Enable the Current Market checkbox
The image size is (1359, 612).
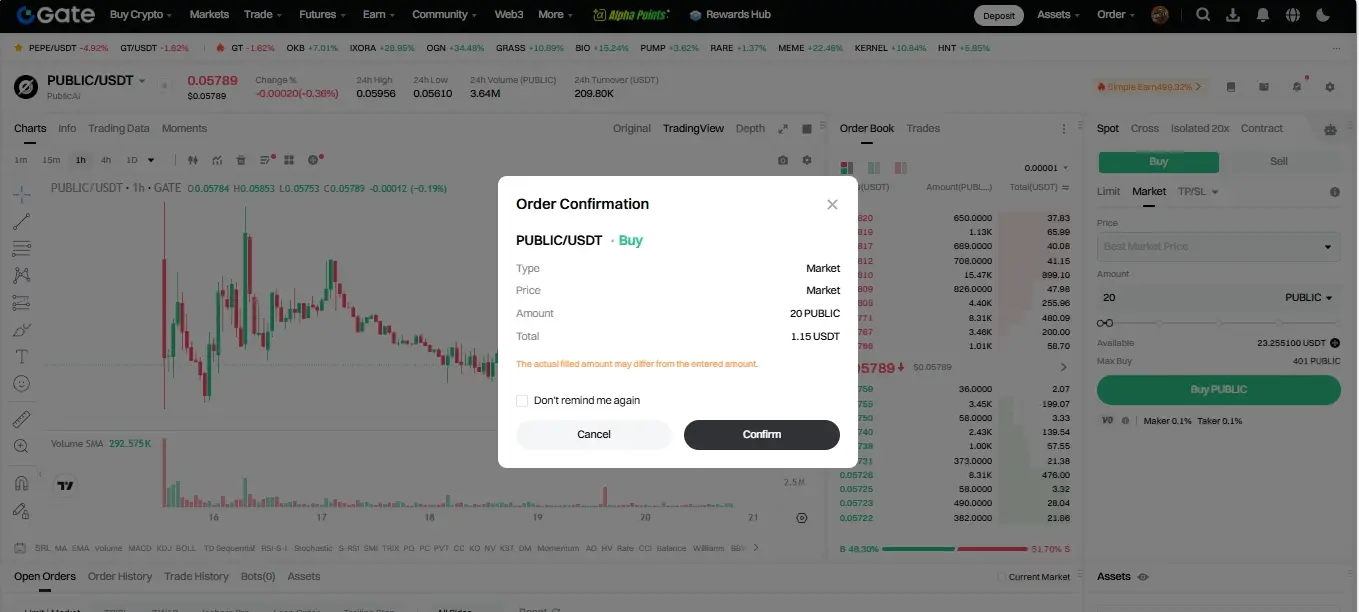(x=1002, y=577)
